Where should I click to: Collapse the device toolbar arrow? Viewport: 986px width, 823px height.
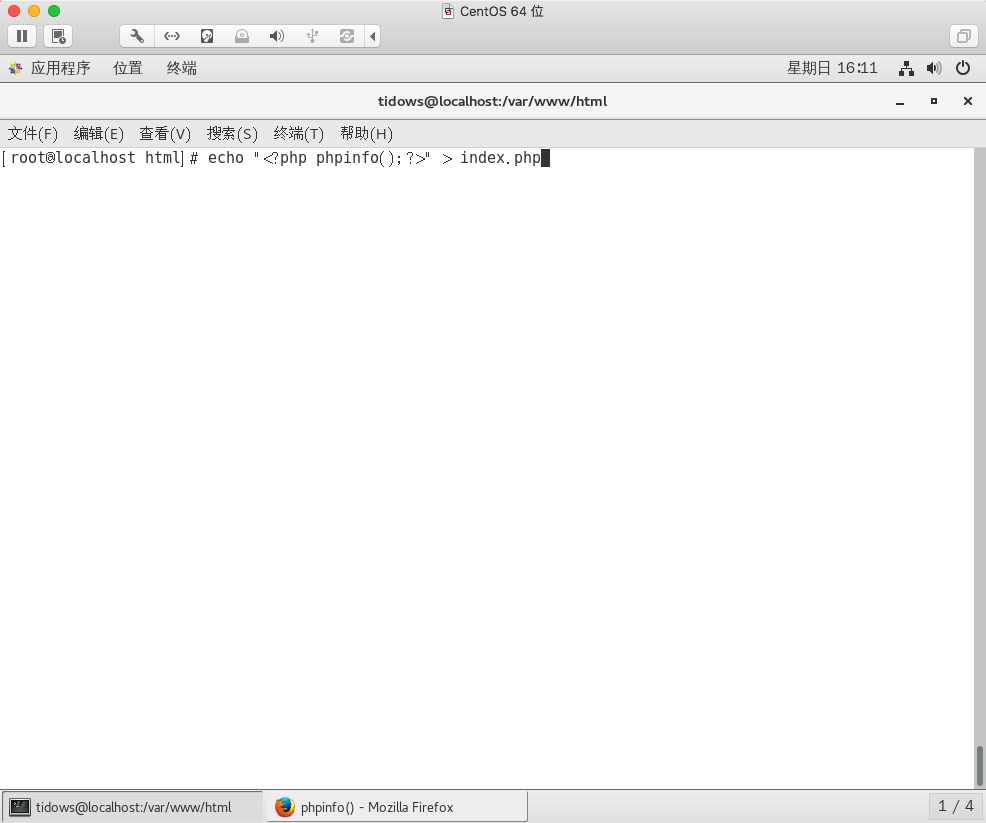(x=372, y=36)
